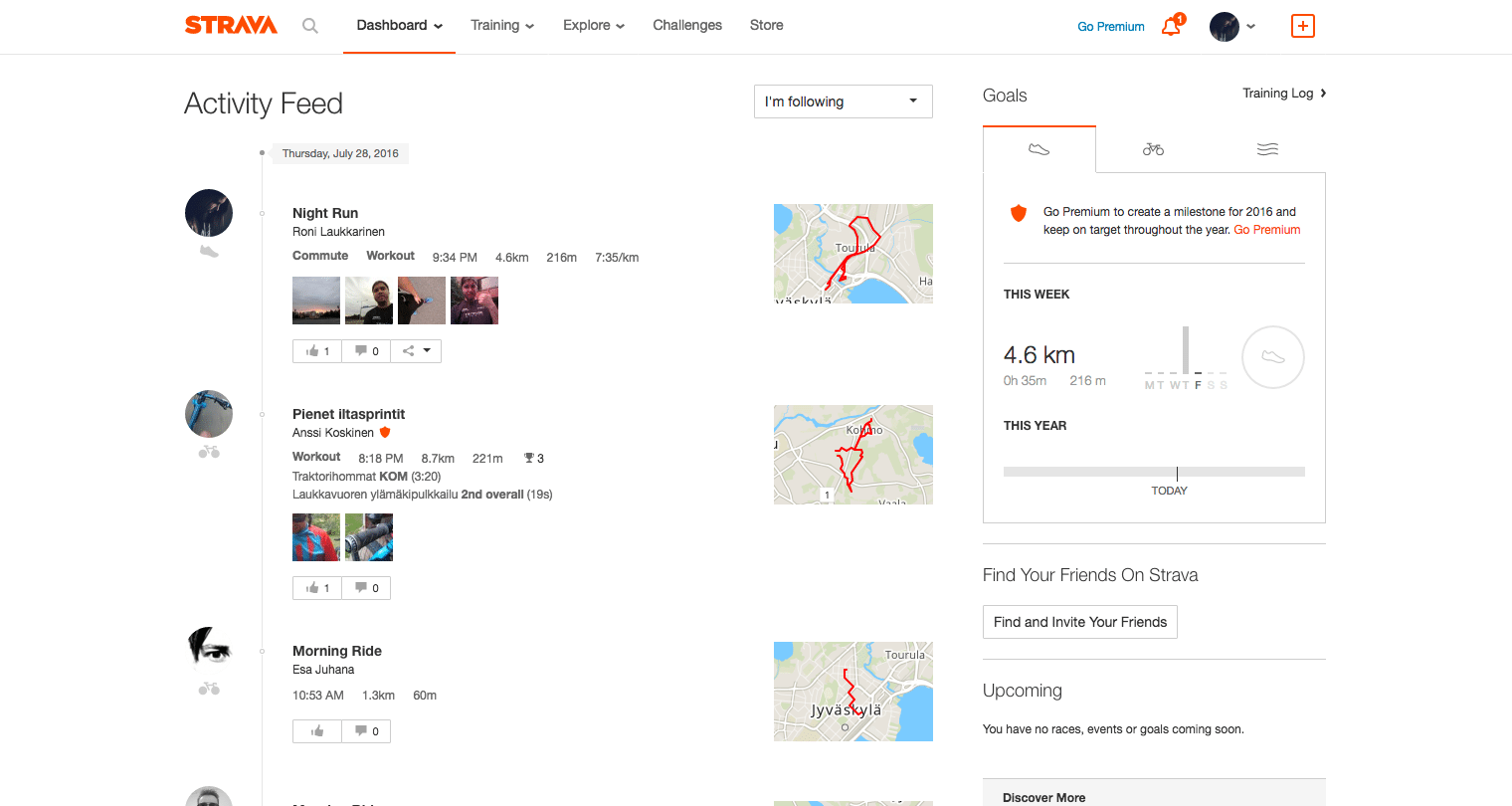Click Roni Laukkarinen's avatar
This screenshot has width=1512, height=806.
pyautogui.click(x=209, y=213)
